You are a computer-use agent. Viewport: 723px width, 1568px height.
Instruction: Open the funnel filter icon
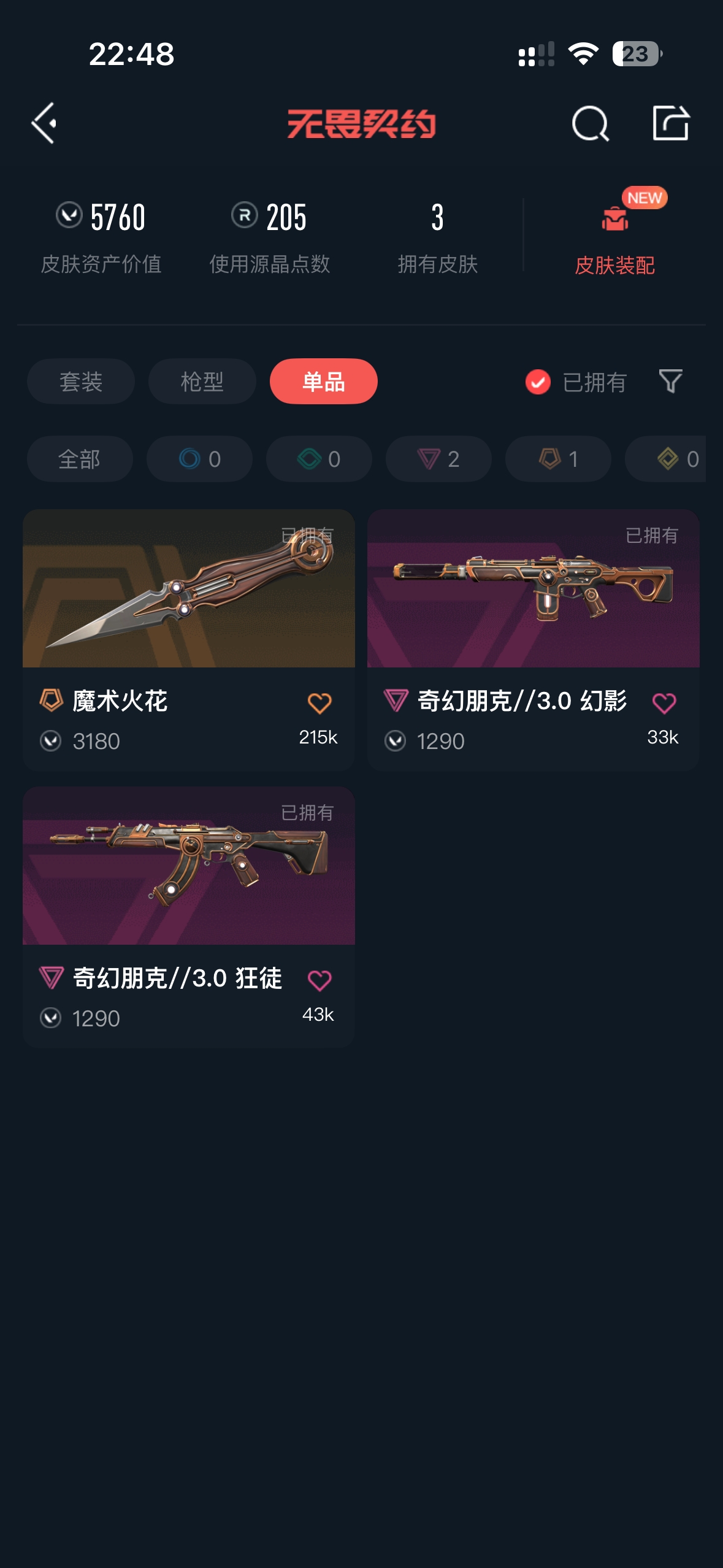pos(670,381)
